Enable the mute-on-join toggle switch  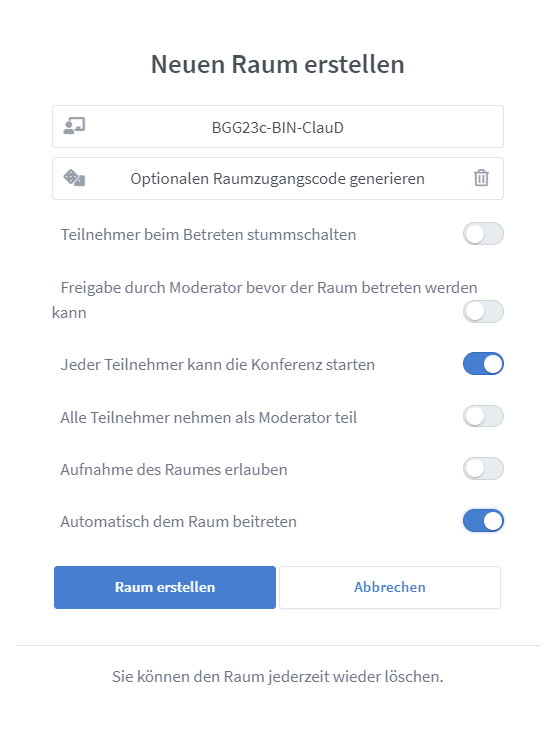click(x=483, y=234)
